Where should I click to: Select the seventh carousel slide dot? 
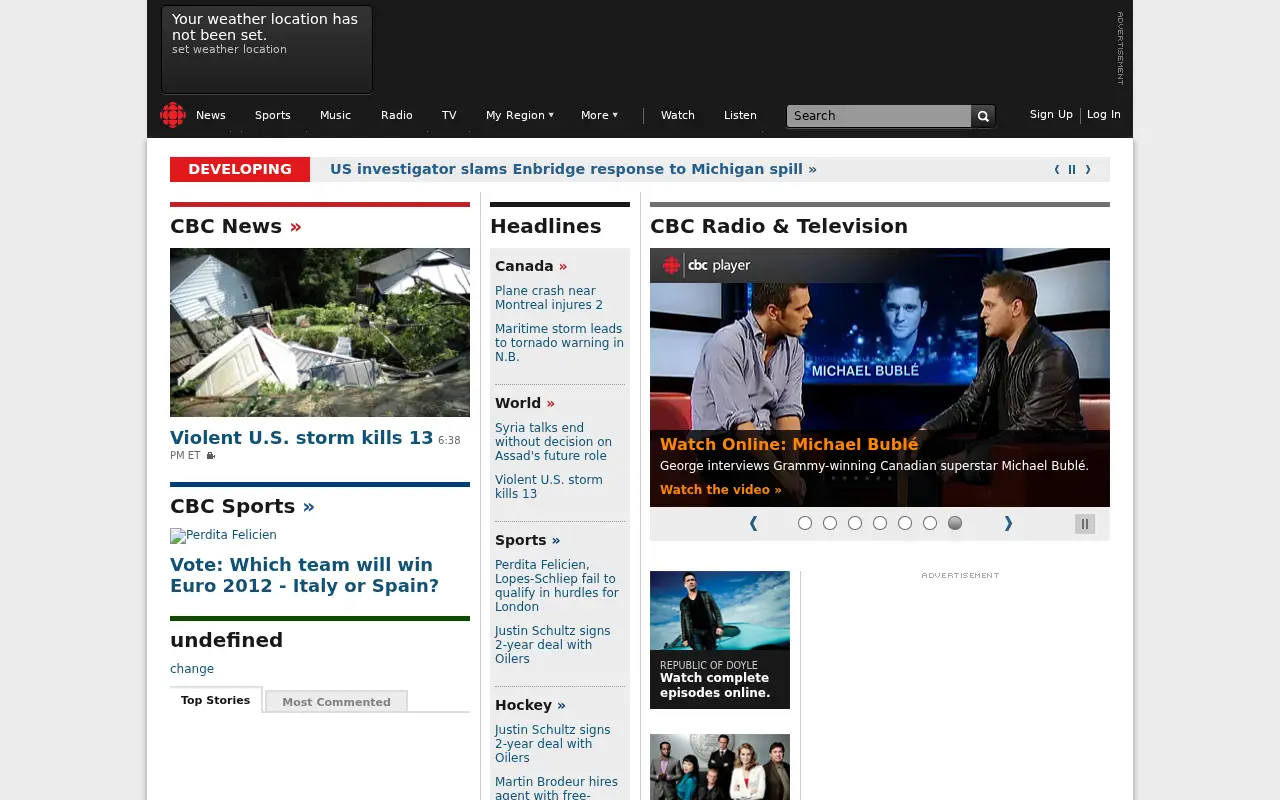(x=955, y=523)
